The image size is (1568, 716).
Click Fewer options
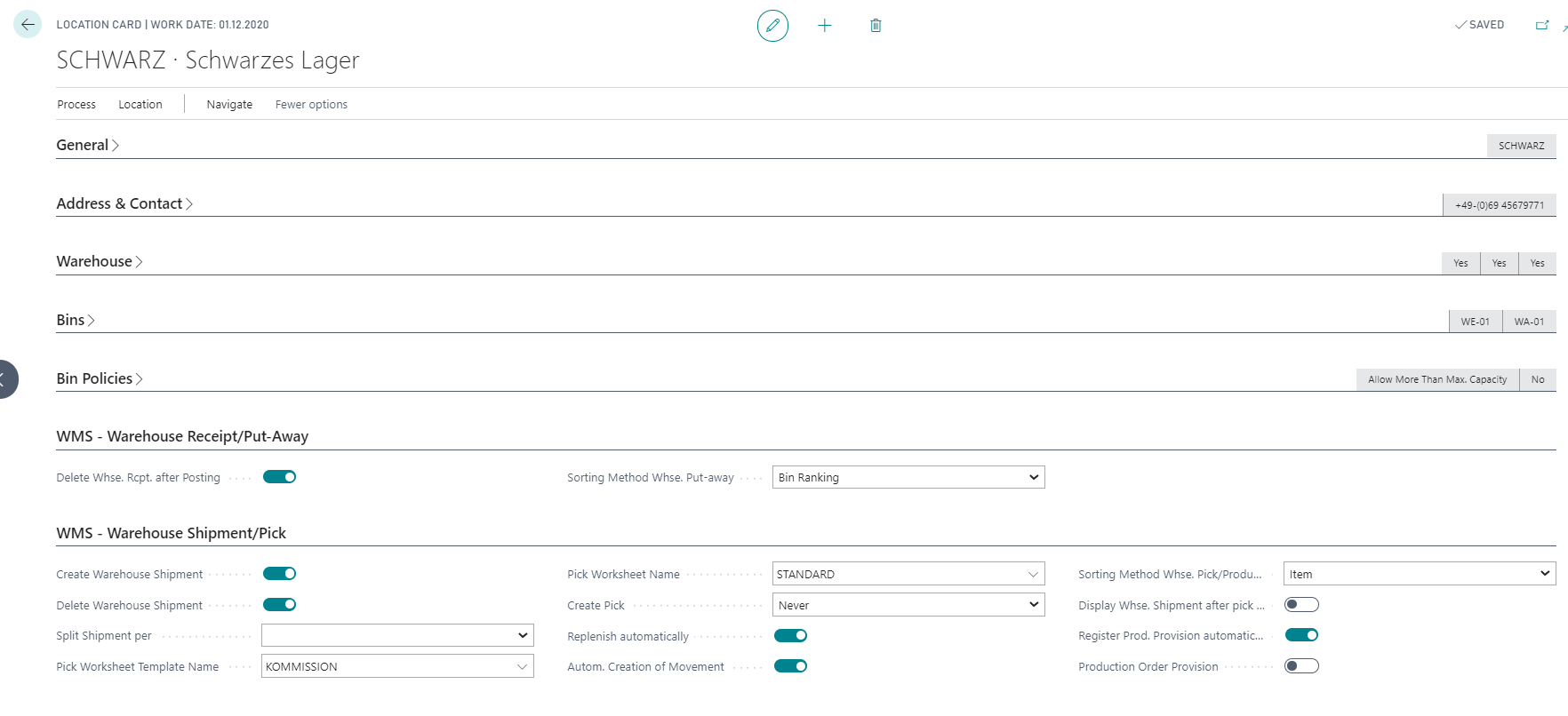tap(311, 104)
